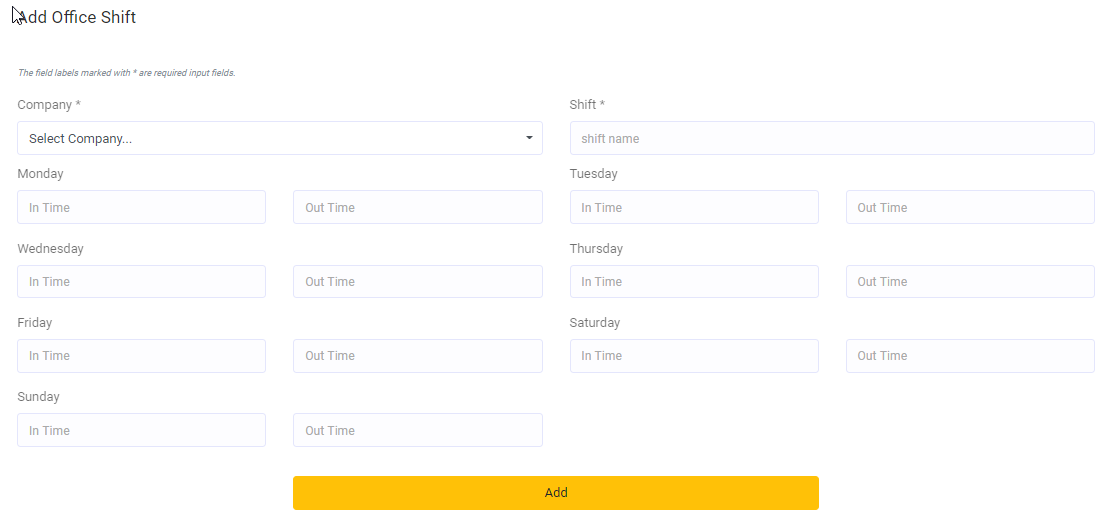Image resolution: width=1112 pixels, height=516 pixels.
Task: Select Tuesday In Time field
Action: [x=693, y=207]
